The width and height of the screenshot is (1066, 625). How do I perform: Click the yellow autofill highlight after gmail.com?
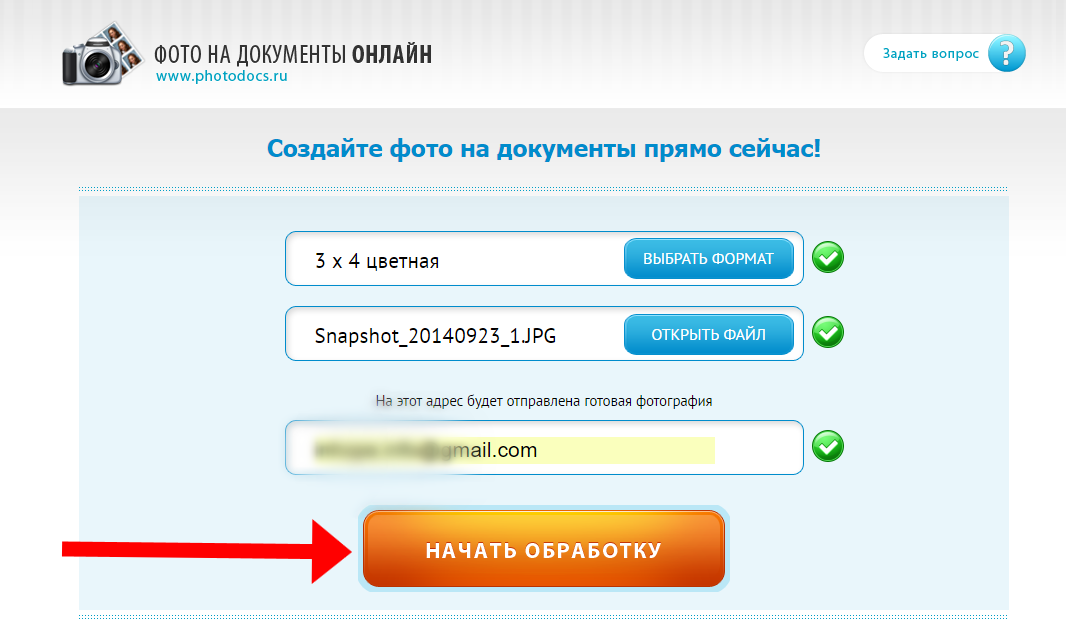tap(625, 450)
